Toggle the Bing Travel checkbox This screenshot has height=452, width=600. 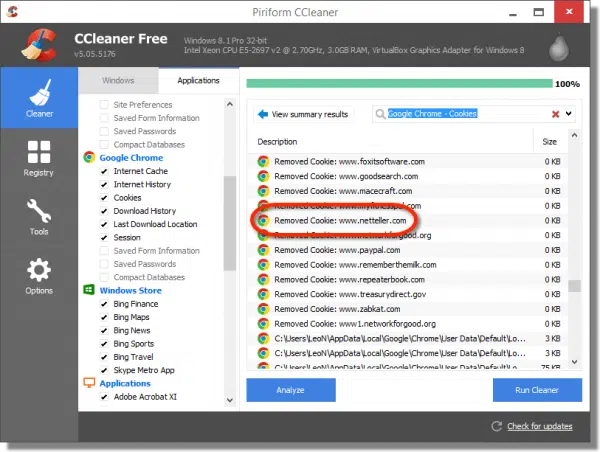point(104,357)
